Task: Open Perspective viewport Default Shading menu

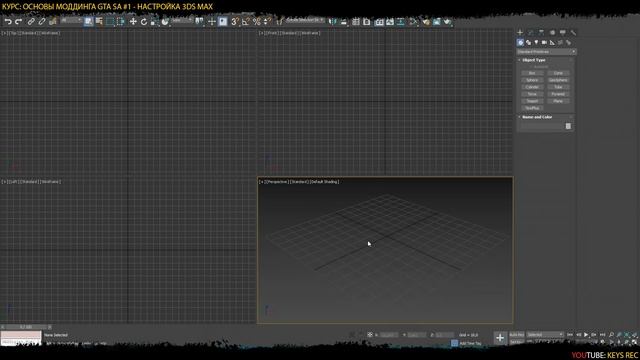Action: pyautogui.click(x=325, y=182)
